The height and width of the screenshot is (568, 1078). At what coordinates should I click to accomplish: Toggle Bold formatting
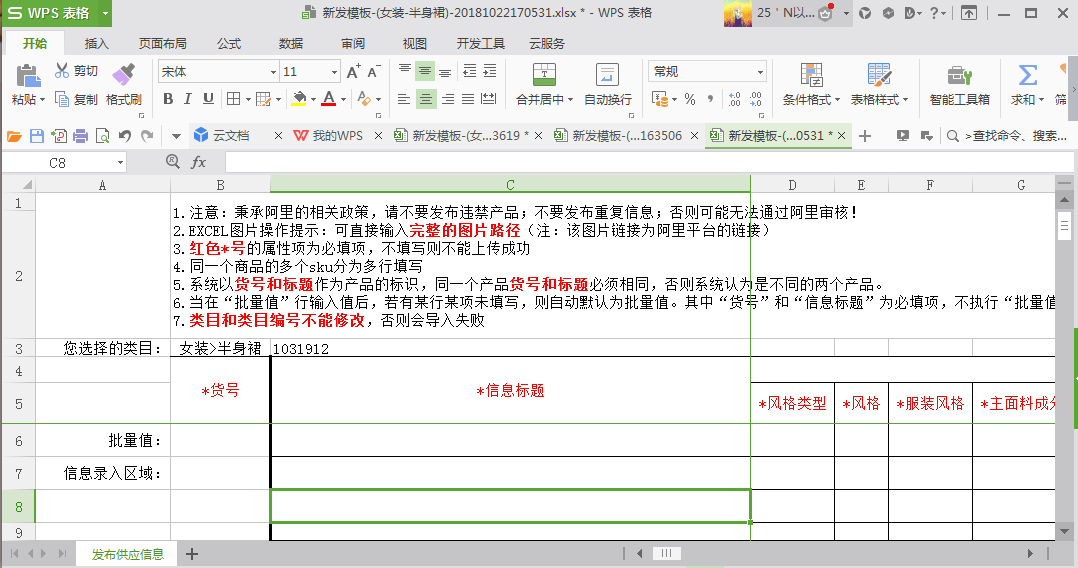(168, 99)
